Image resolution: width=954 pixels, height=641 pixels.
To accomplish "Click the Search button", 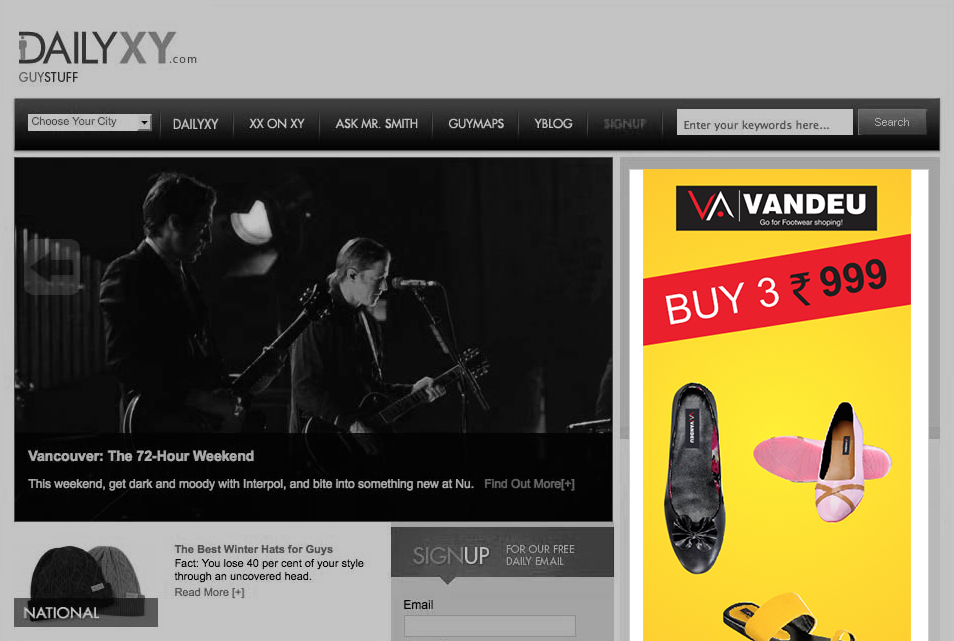I will [x=892, y=122].
